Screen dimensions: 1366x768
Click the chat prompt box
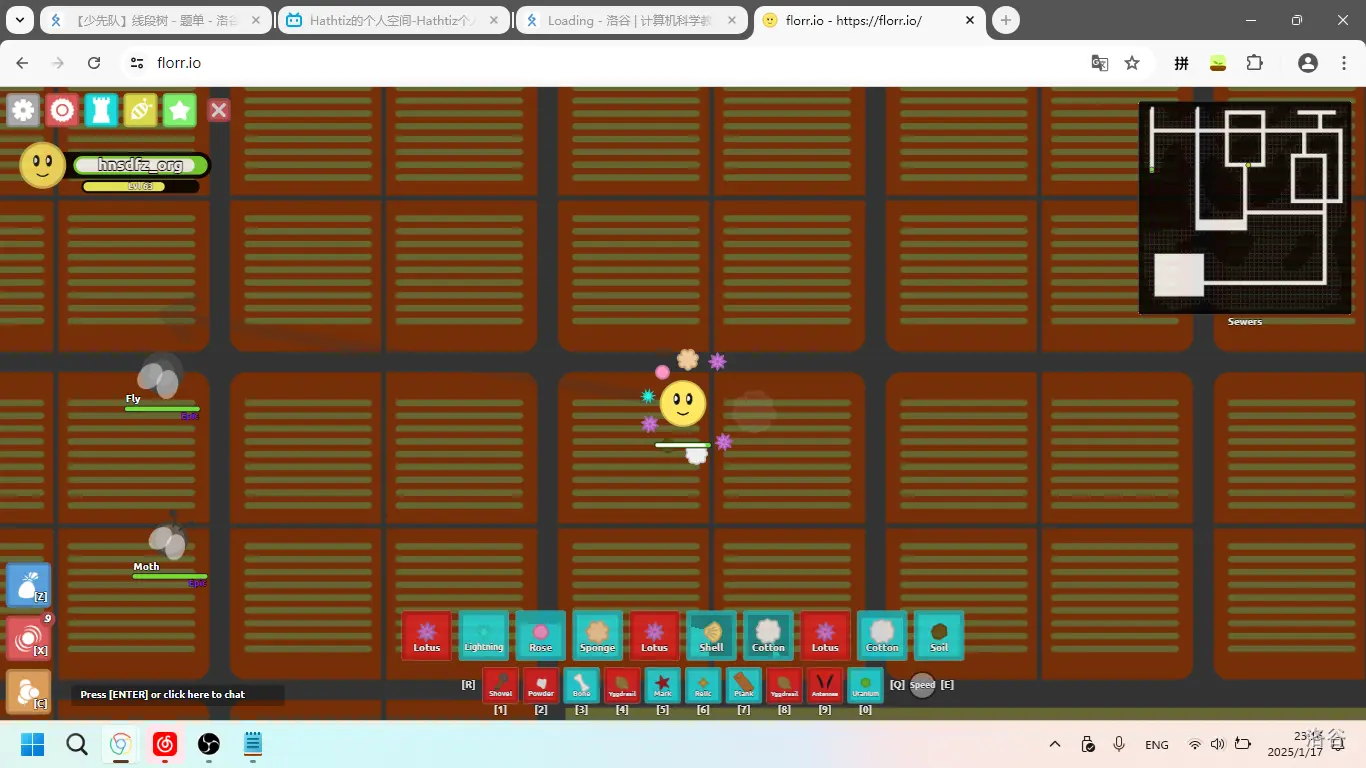coord(177,694)
